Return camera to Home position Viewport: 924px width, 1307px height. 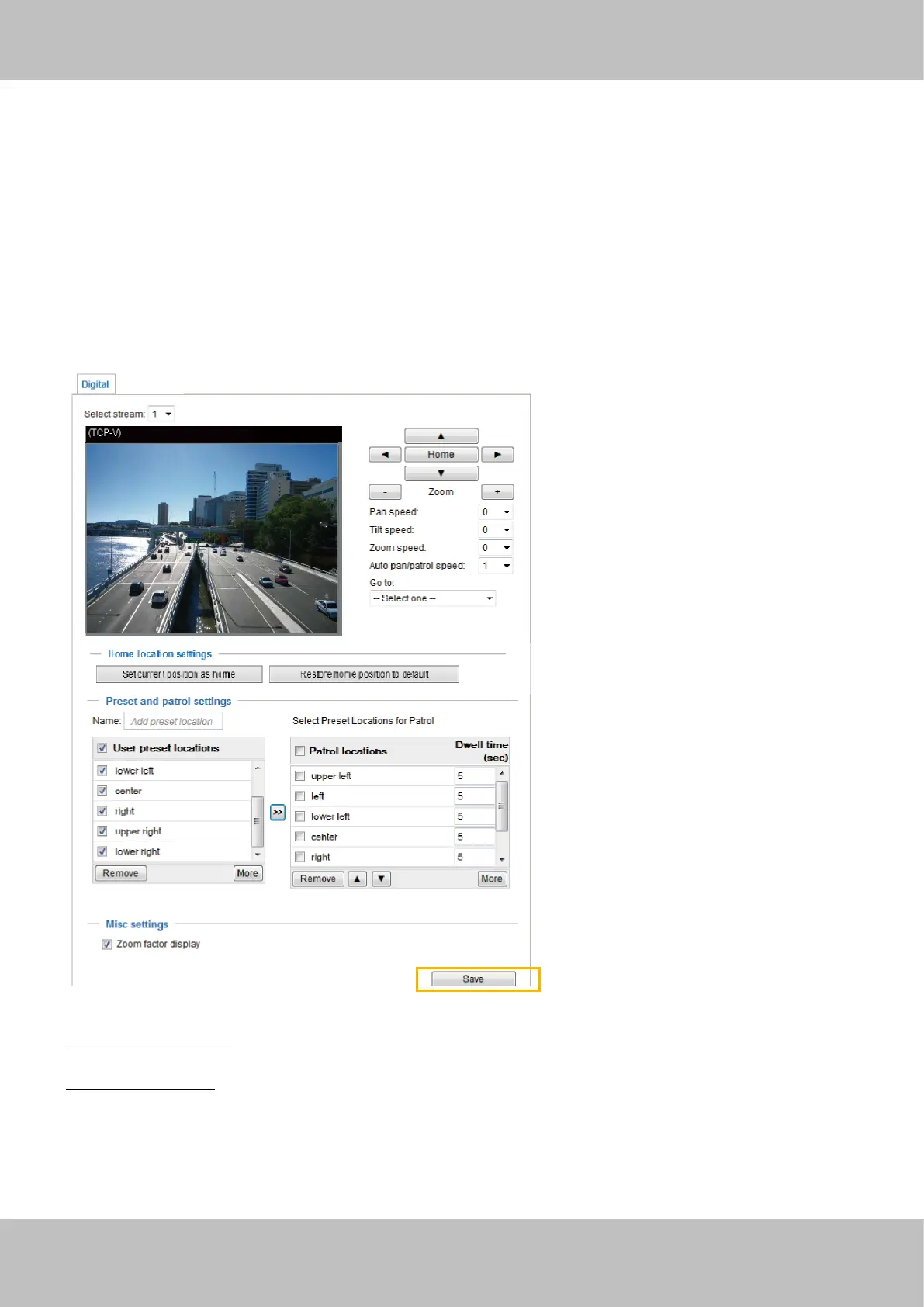441,455
